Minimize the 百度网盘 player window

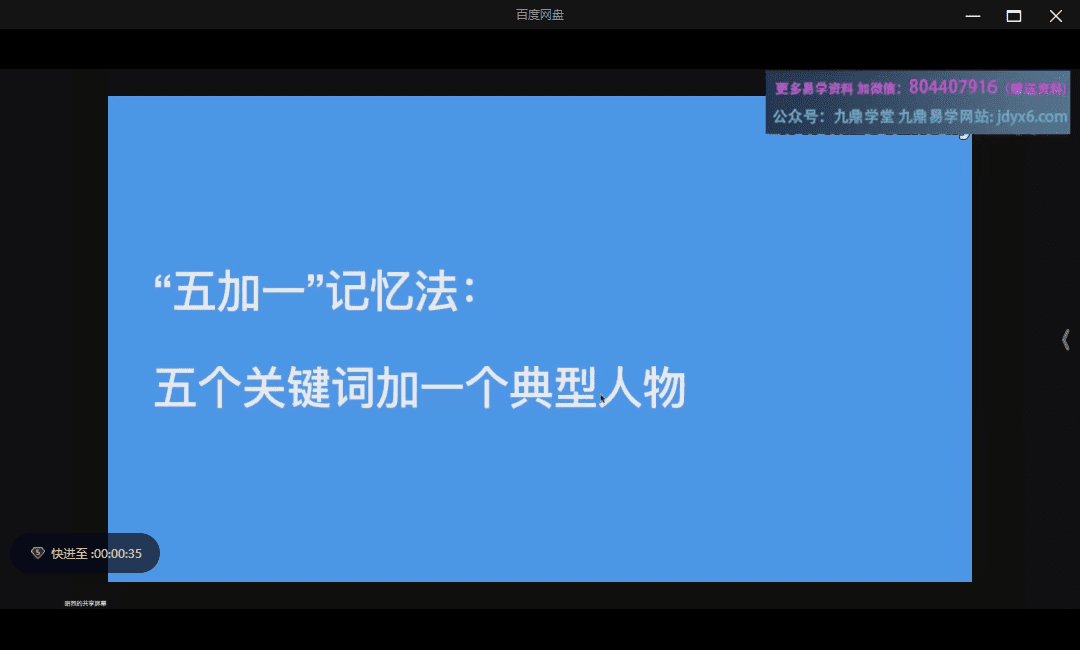pyautogui.click(x=973, y=15)
